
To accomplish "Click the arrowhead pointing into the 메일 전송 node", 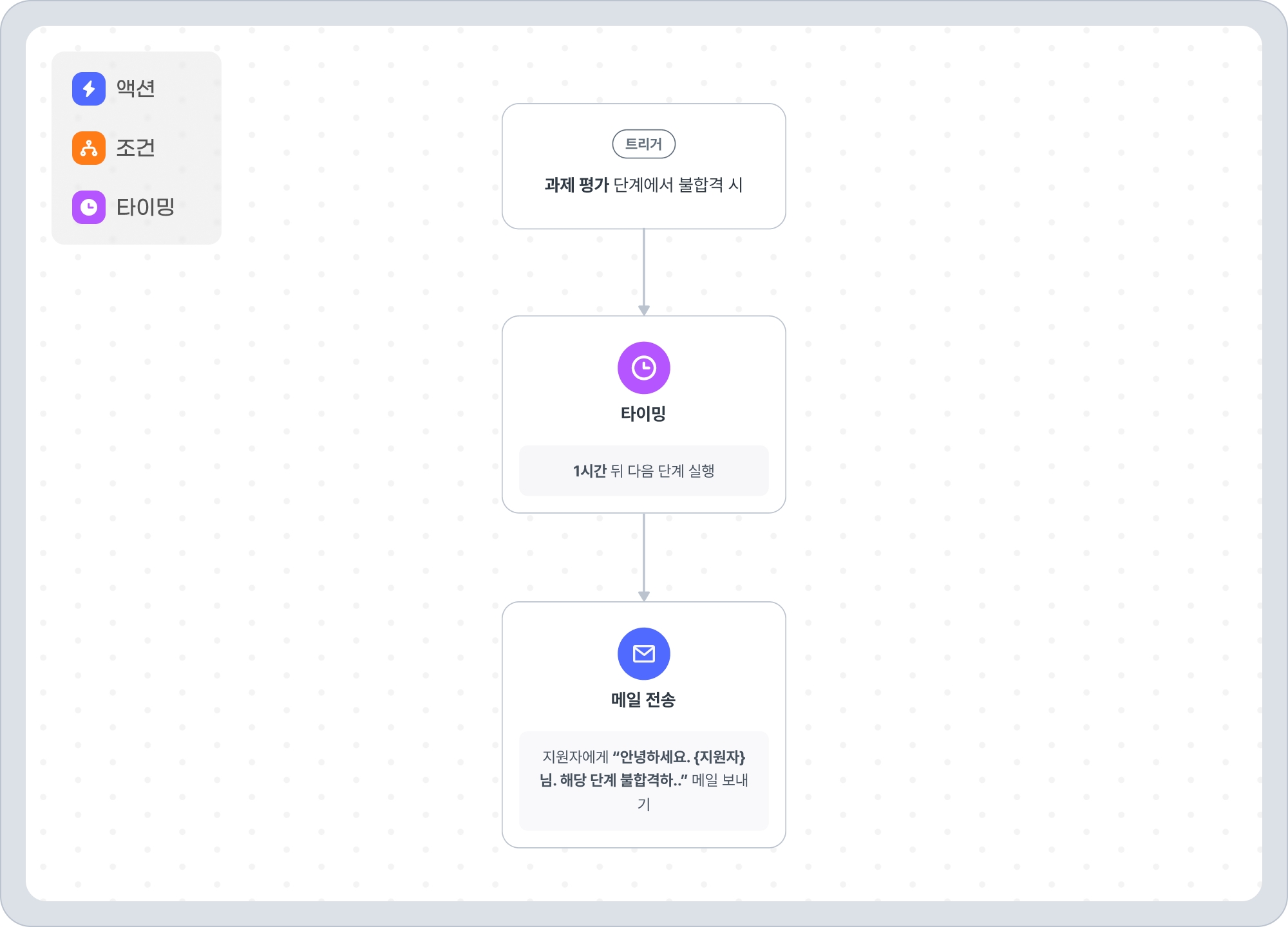I will pyautogui.click(x=643, y=596).
